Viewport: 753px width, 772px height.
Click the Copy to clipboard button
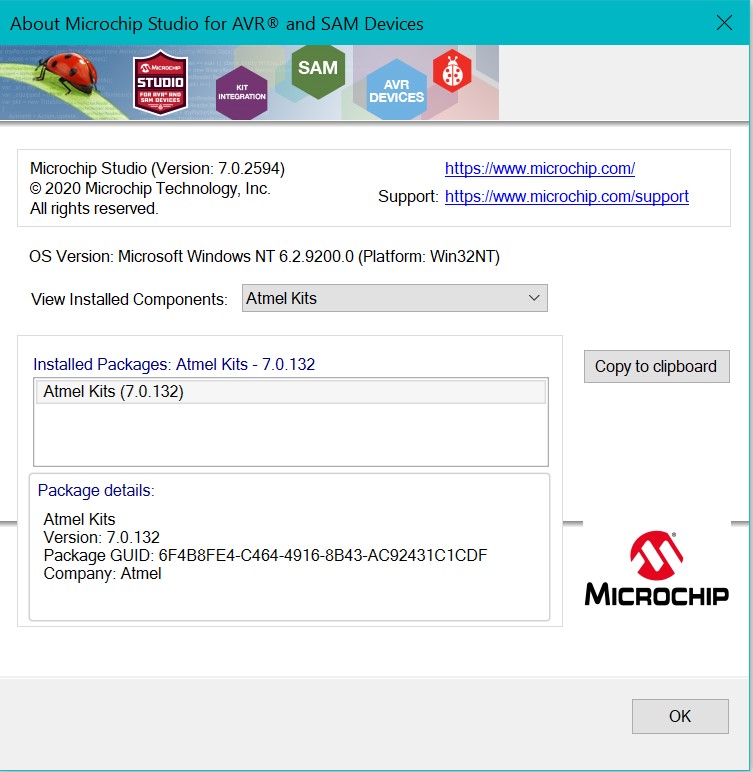point(656,366)
